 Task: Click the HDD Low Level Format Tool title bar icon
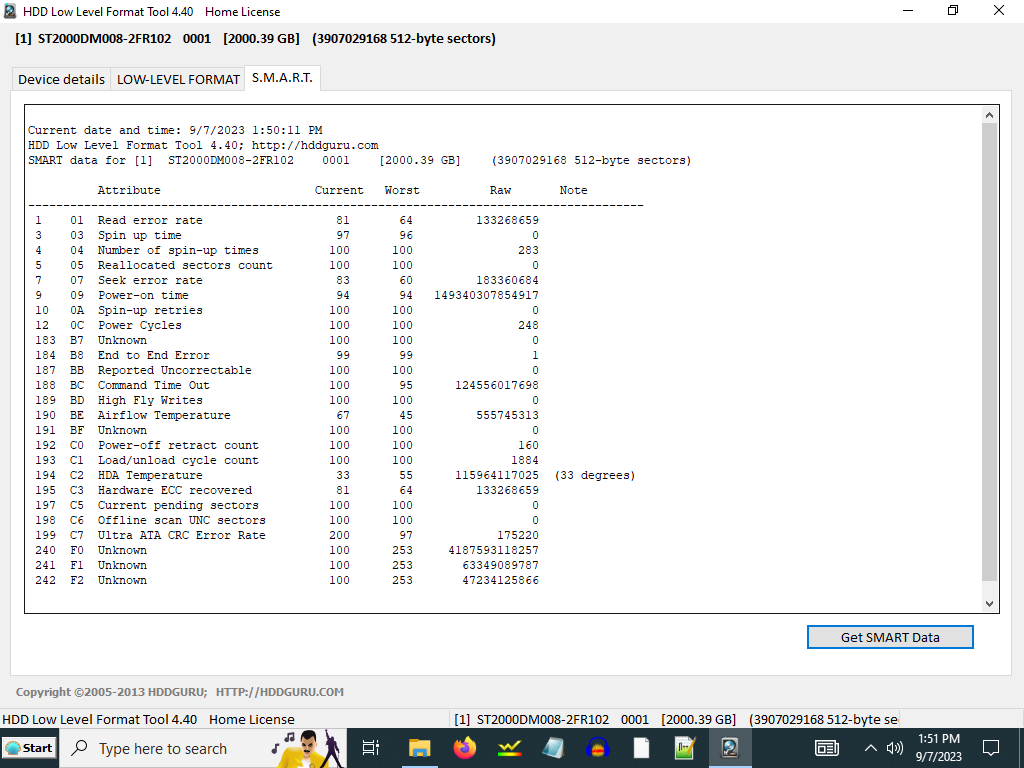pyautogui.click(x=10, y=11)
